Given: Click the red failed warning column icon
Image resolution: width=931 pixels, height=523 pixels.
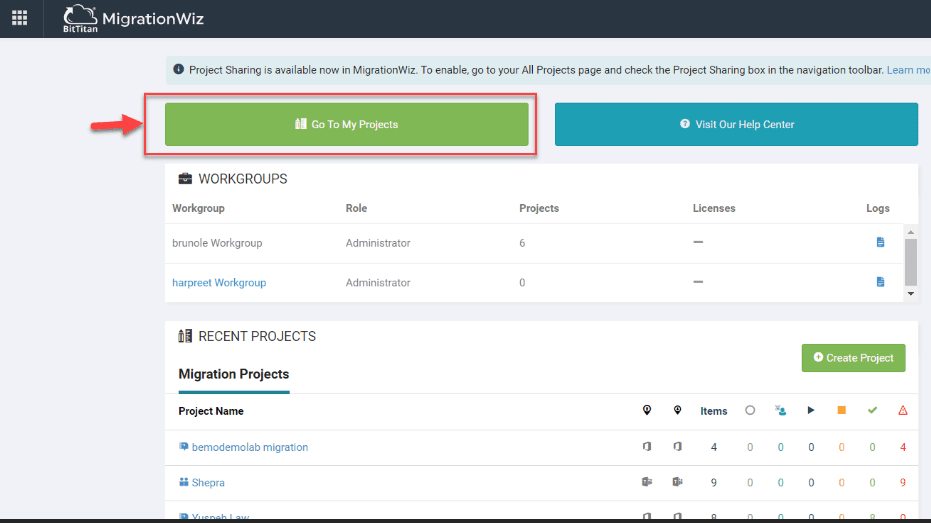Looking at the screenshot, I should 902,410.
